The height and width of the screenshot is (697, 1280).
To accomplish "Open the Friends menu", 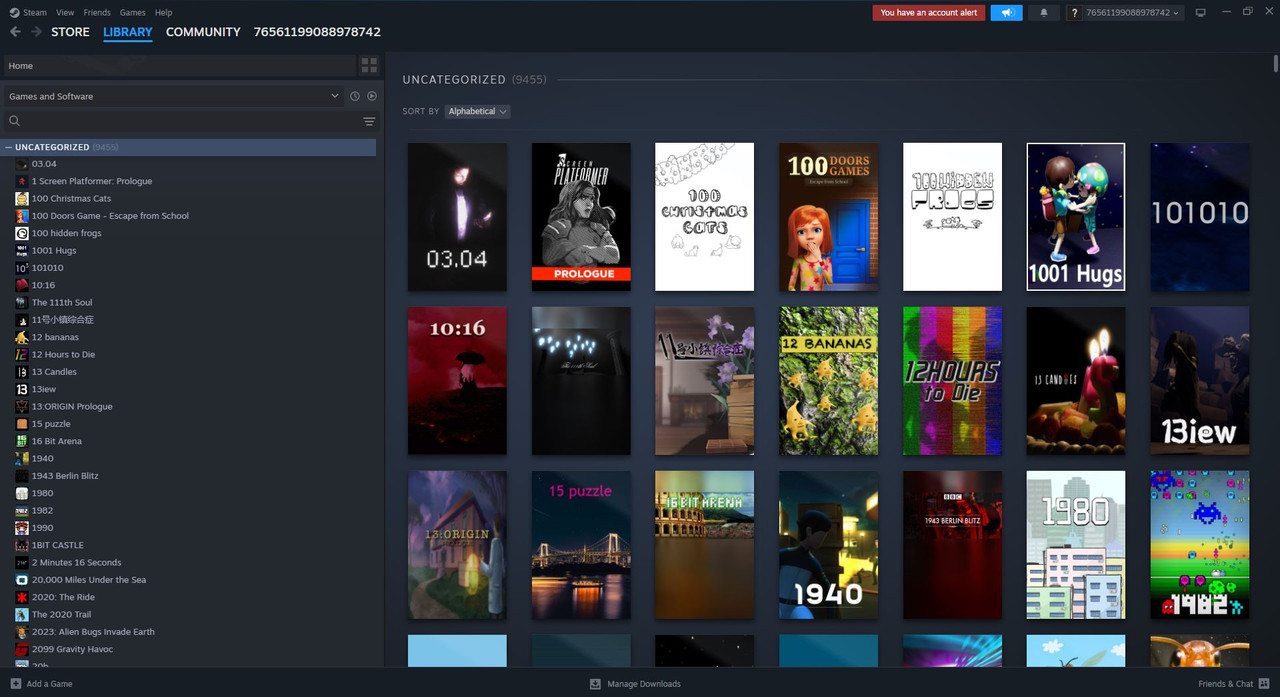I will [97, 12].
